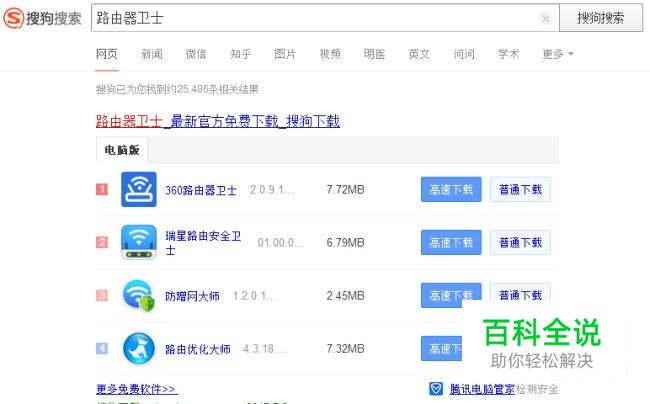Click the 搜狗搜索 search button
Screen dimensions: 650x404
(601, 18)
